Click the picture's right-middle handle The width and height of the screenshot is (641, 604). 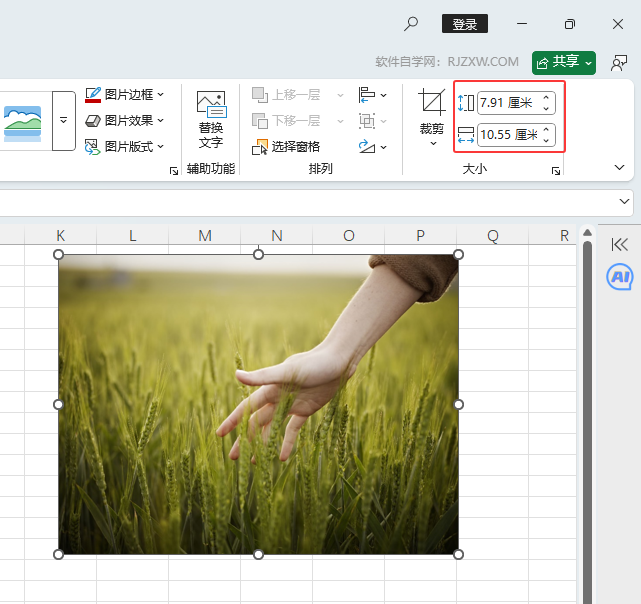point(459,404)
